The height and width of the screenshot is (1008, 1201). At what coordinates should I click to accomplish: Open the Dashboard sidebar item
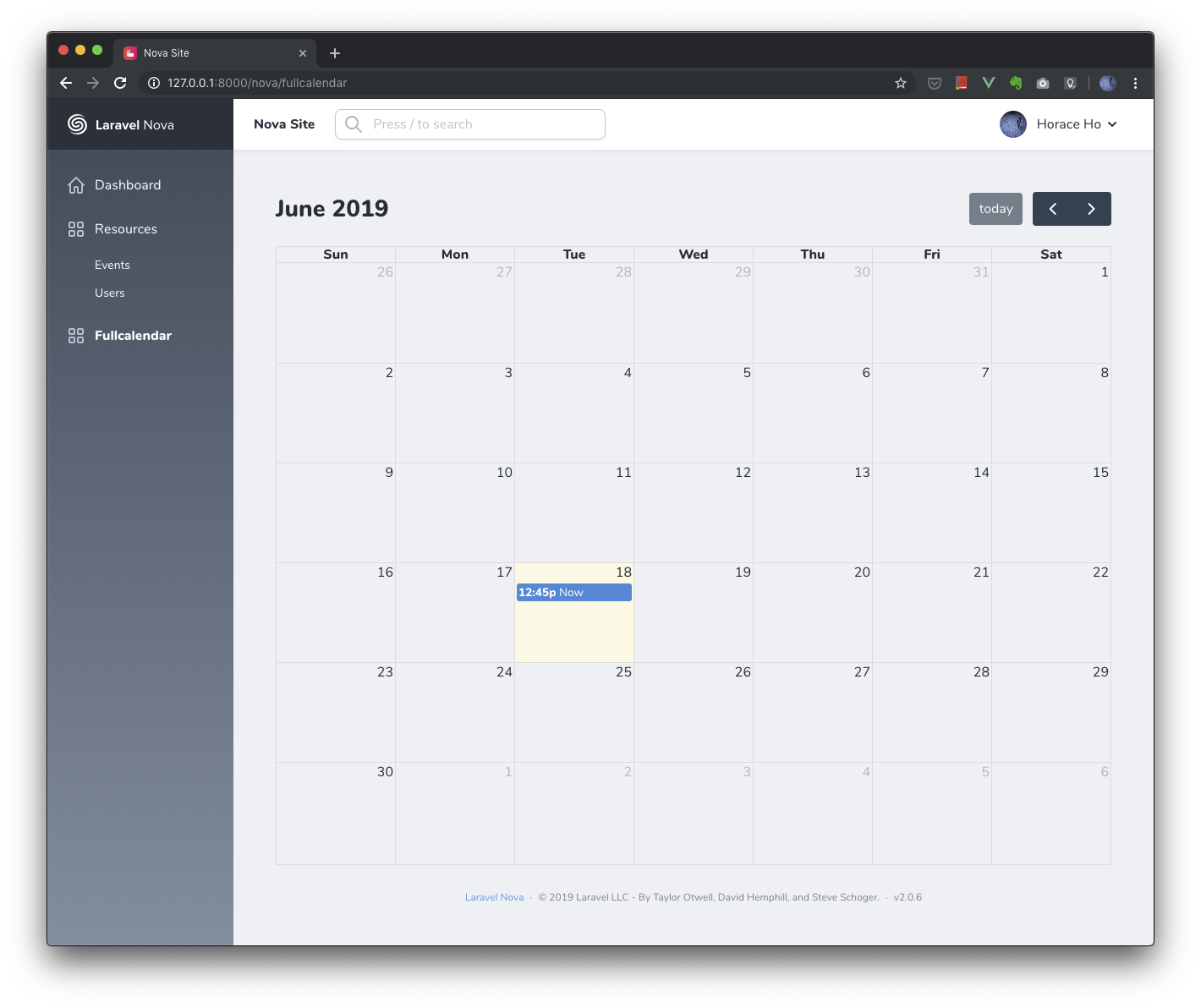pos(128,185)
